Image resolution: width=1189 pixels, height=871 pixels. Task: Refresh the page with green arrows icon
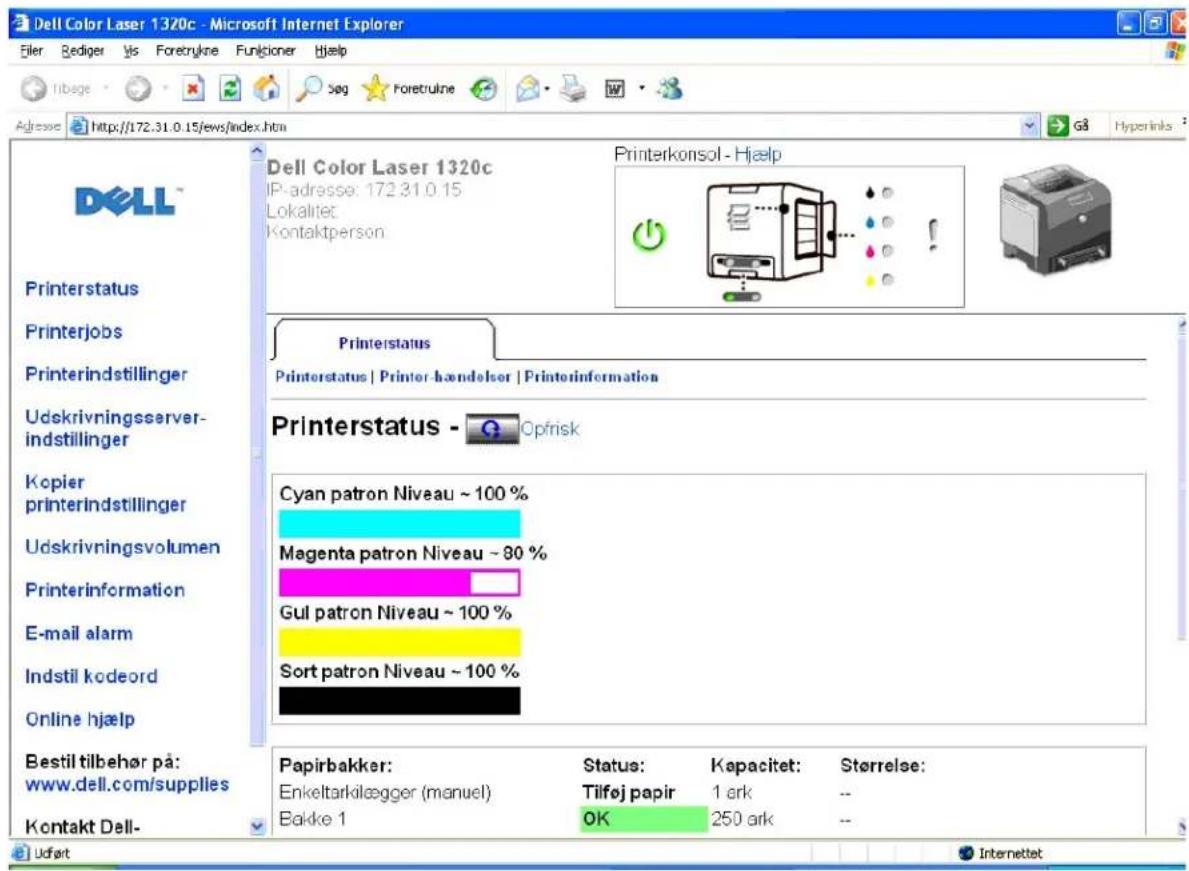pyautogui.click(x=230, y=89)
